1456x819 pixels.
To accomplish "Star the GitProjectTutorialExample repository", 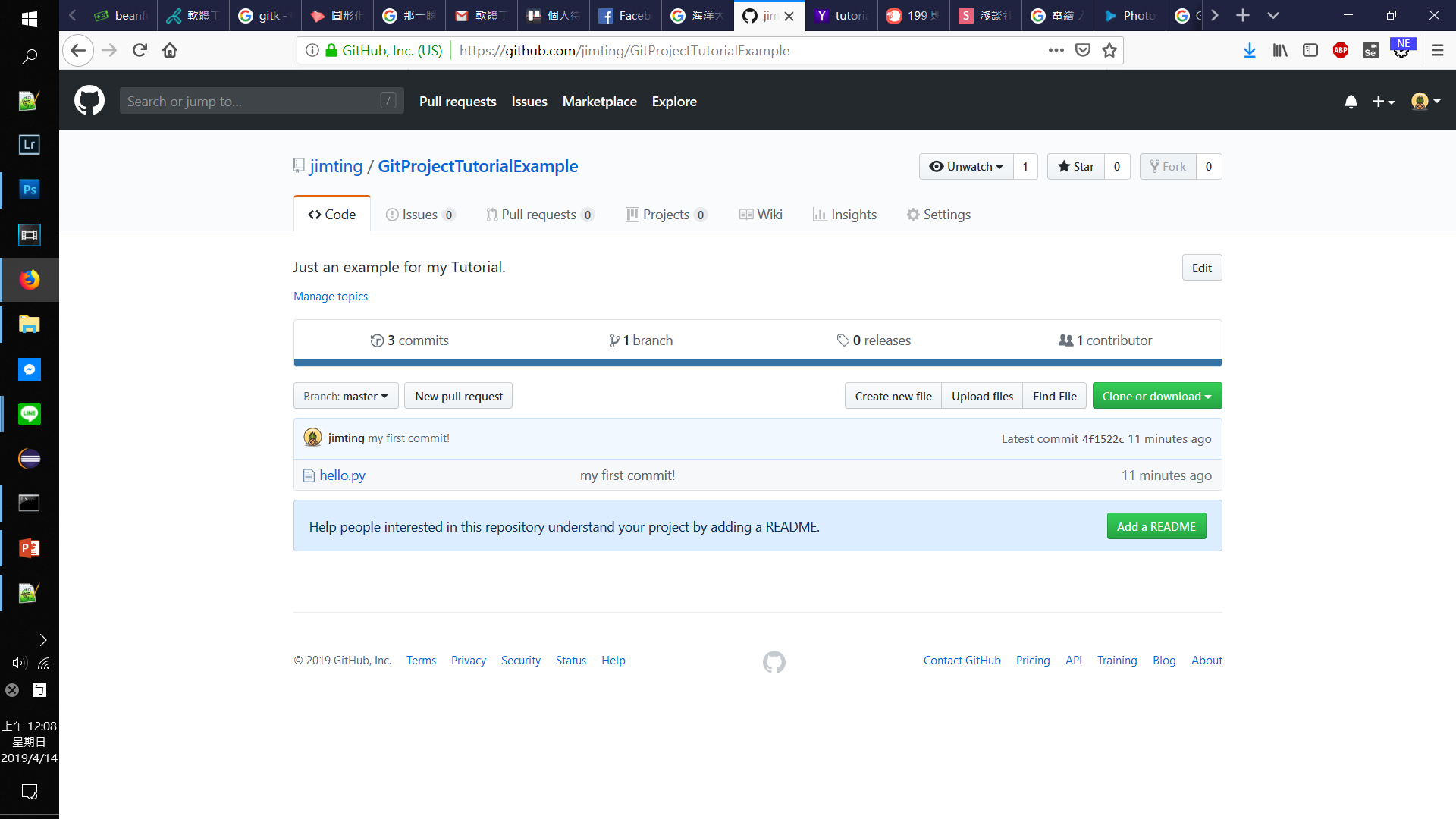I will pos(1076,167).
